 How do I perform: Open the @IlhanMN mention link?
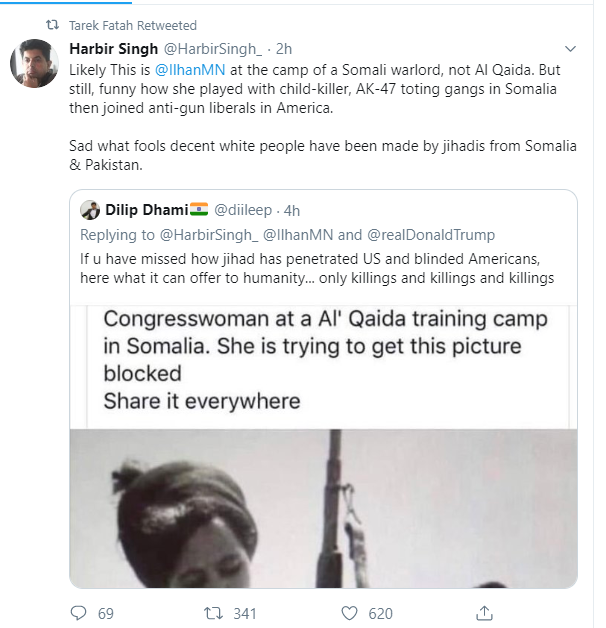pos(188,72)
